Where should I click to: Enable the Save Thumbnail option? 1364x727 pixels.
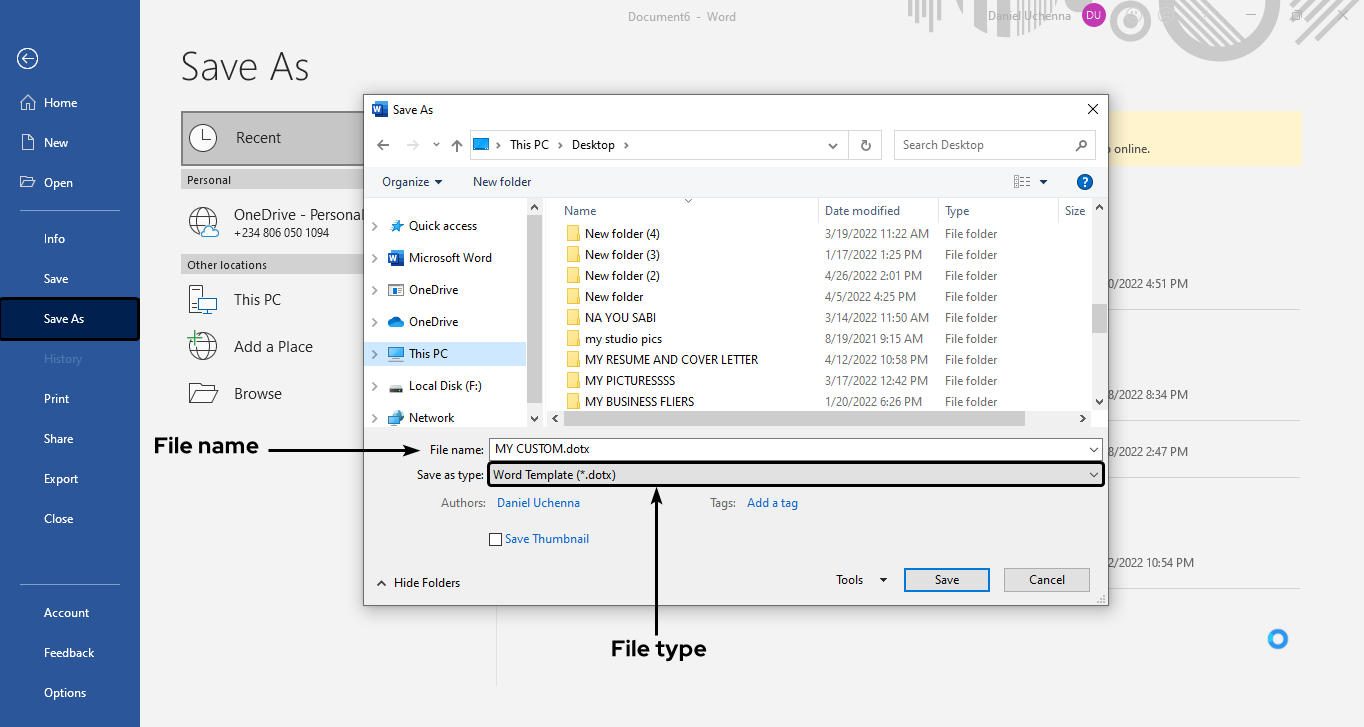coord(495,539)
